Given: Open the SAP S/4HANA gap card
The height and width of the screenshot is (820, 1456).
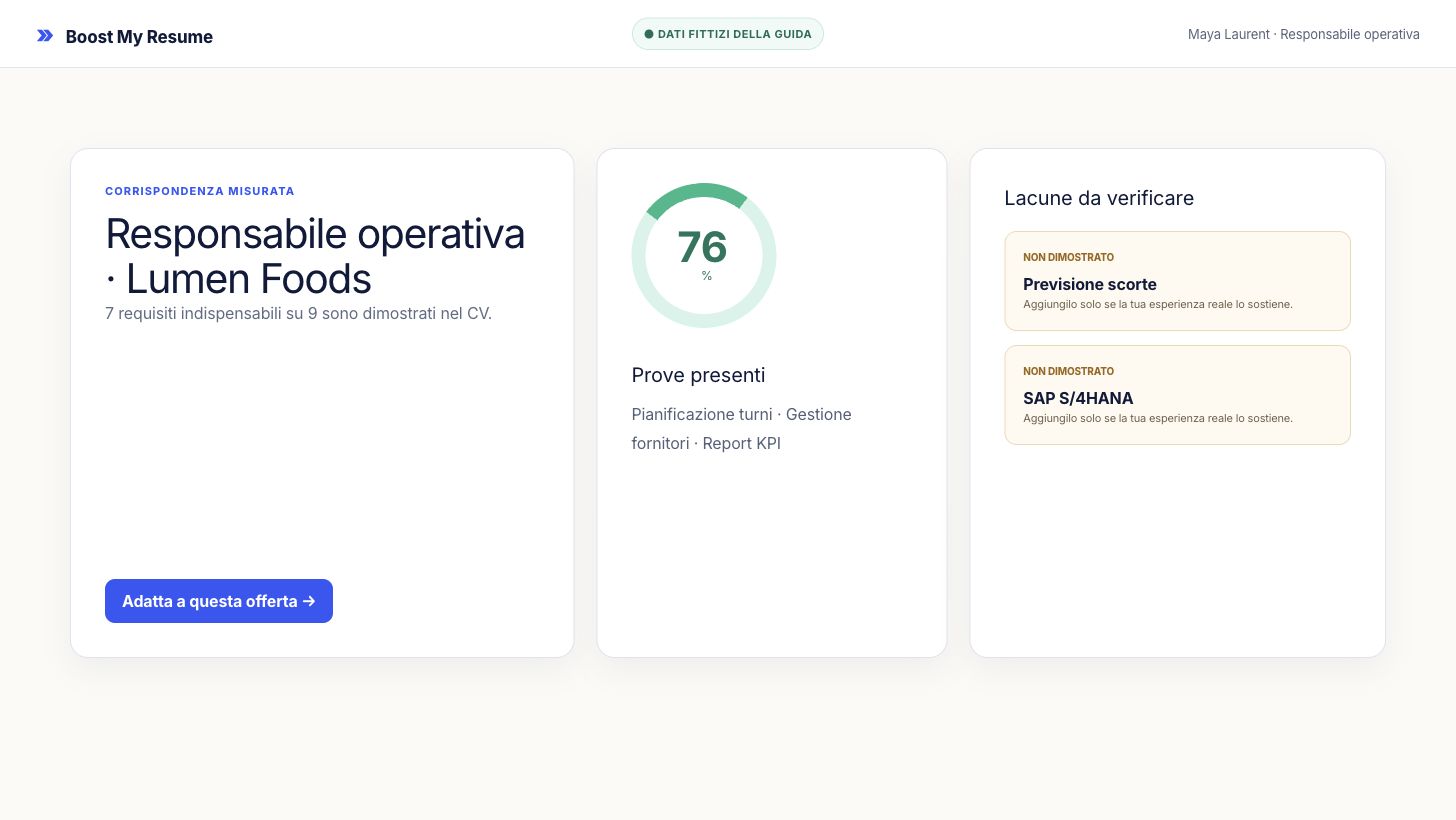Looking at the screenshot, I should [1177, 395].
